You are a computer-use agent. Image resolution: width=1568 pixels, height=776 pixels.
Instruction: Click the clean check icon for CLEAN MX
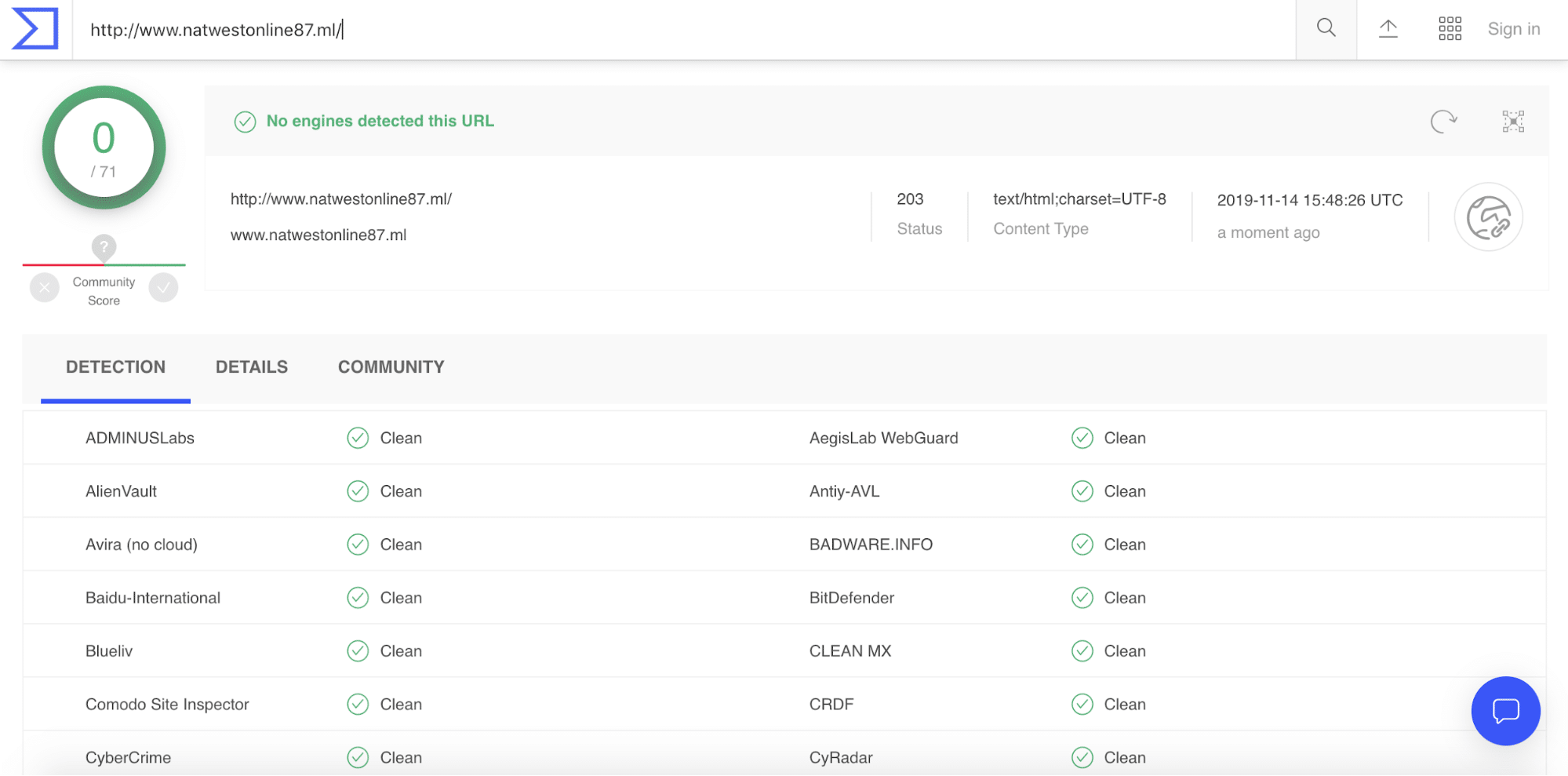coord(1082,651)
